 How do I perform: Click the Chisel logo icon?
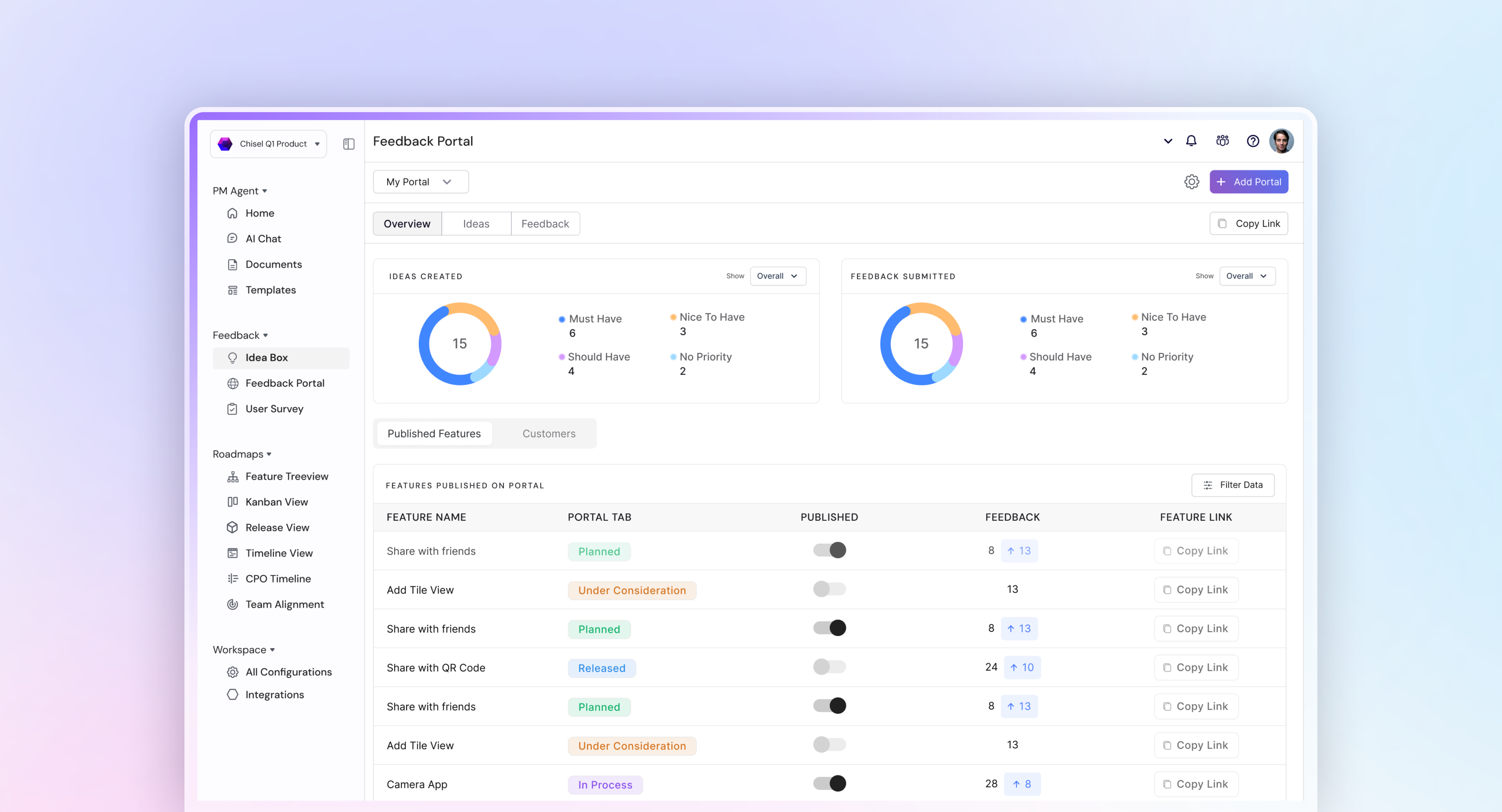pyautogui.click(x=225, y=144)
